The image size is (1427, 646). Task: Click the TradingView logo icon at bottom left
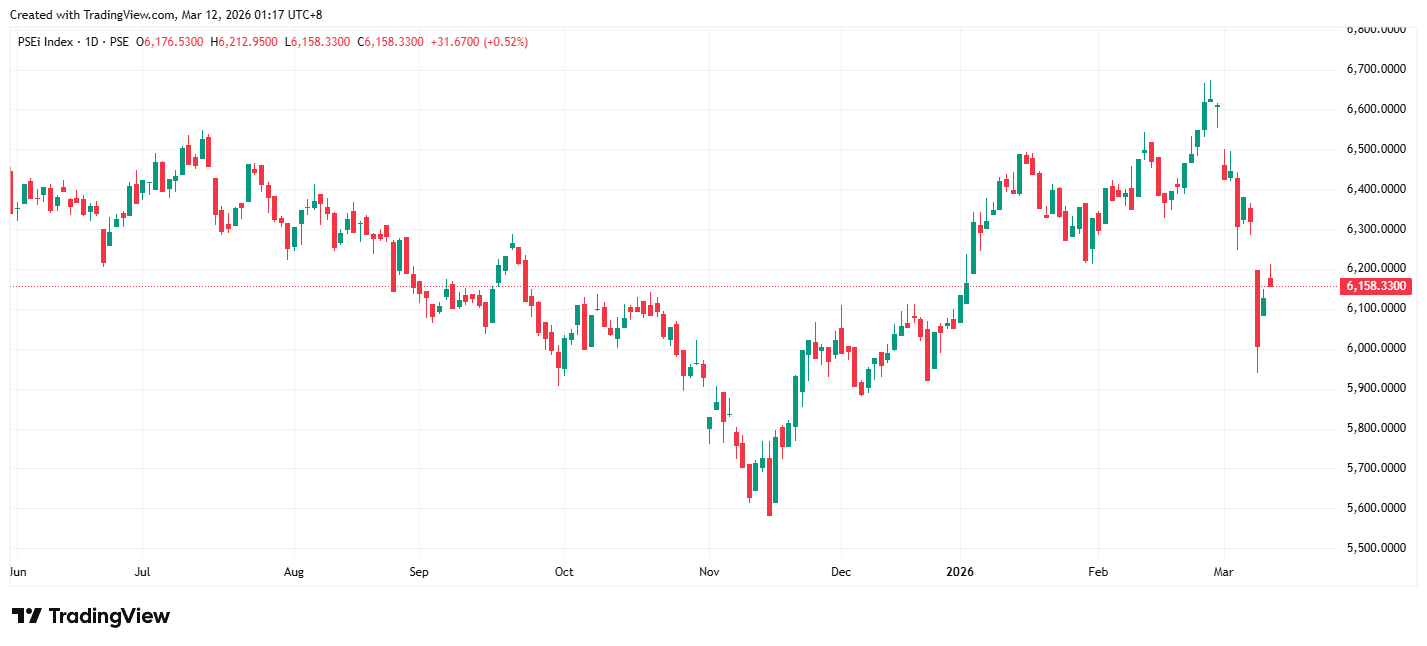(x=26, y=616)
